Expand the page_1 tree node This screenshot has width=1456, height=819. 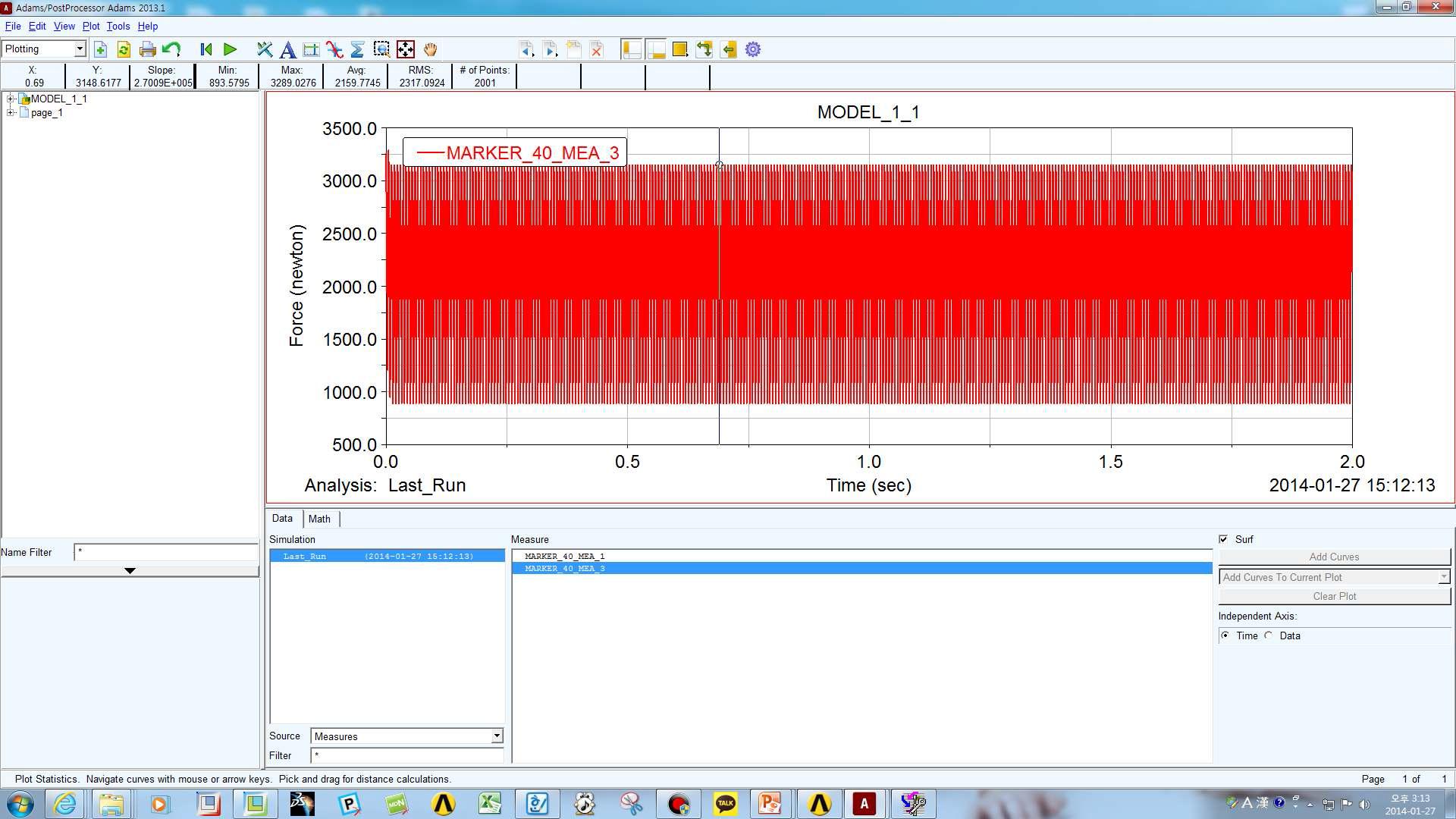(11, 112)
